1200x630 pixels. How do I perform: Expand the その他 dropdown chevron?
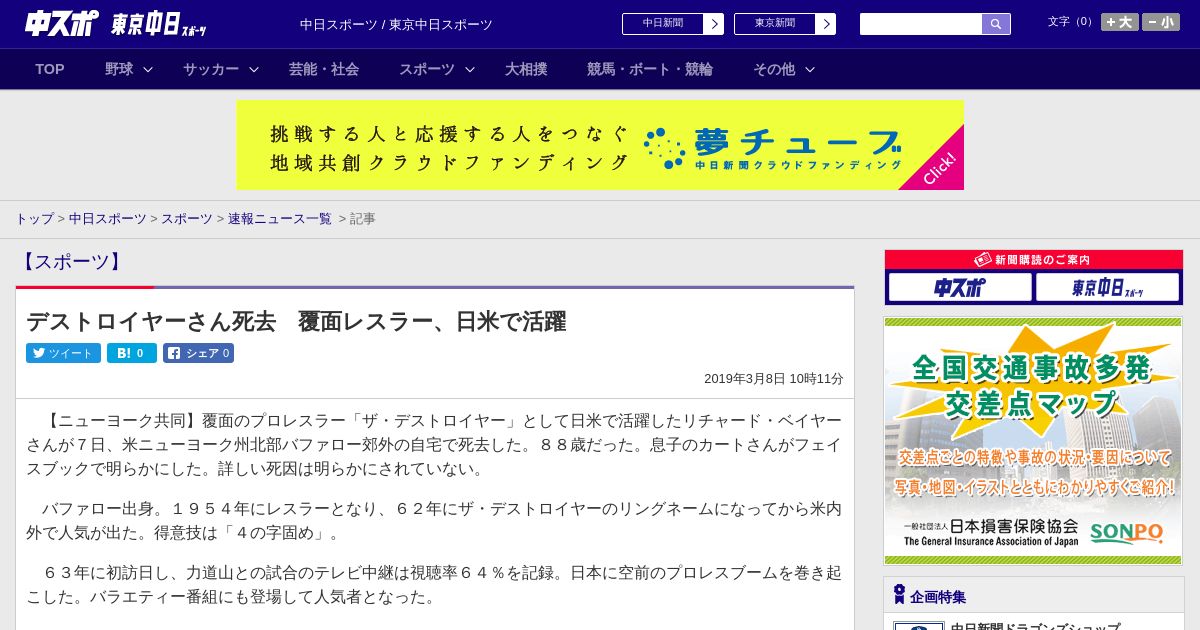pos(810,69)
